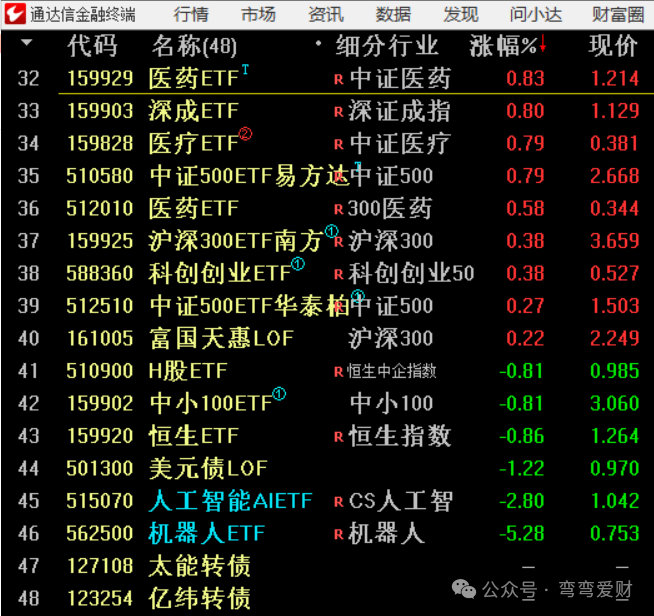The width and height of the screenshot is (654, 616).
Task: Click the R icon beside 中证医药
Action: (x=338, y=79)
